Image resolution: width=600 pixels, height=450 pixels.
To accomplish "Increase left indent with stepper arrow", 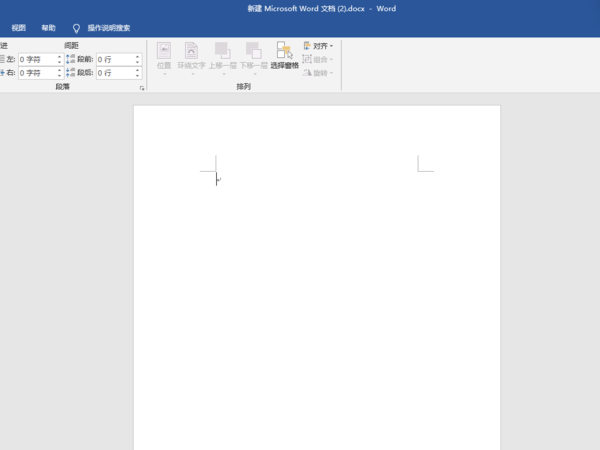I will coord(59,57).
